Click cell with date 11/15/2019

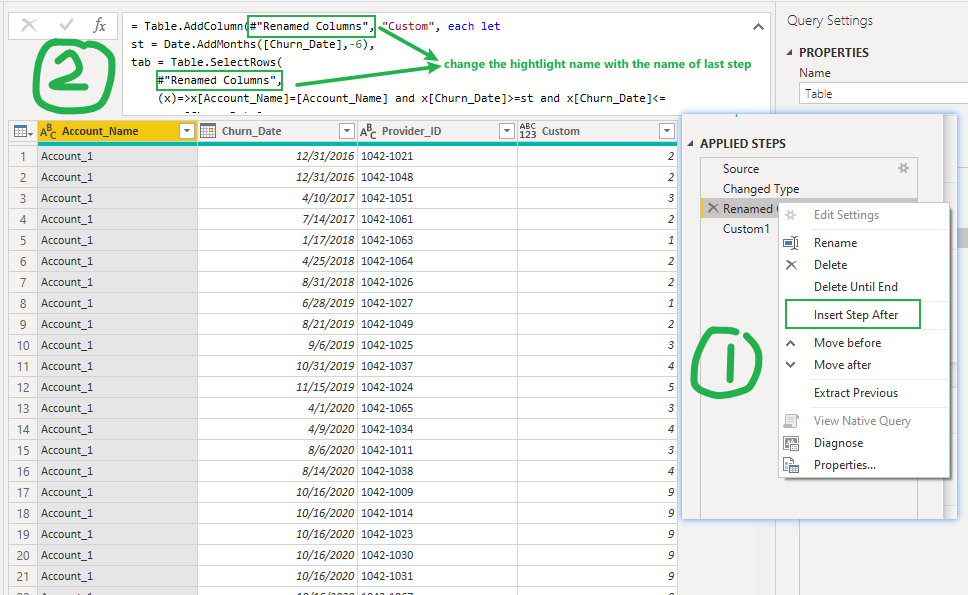click(277, 387)
